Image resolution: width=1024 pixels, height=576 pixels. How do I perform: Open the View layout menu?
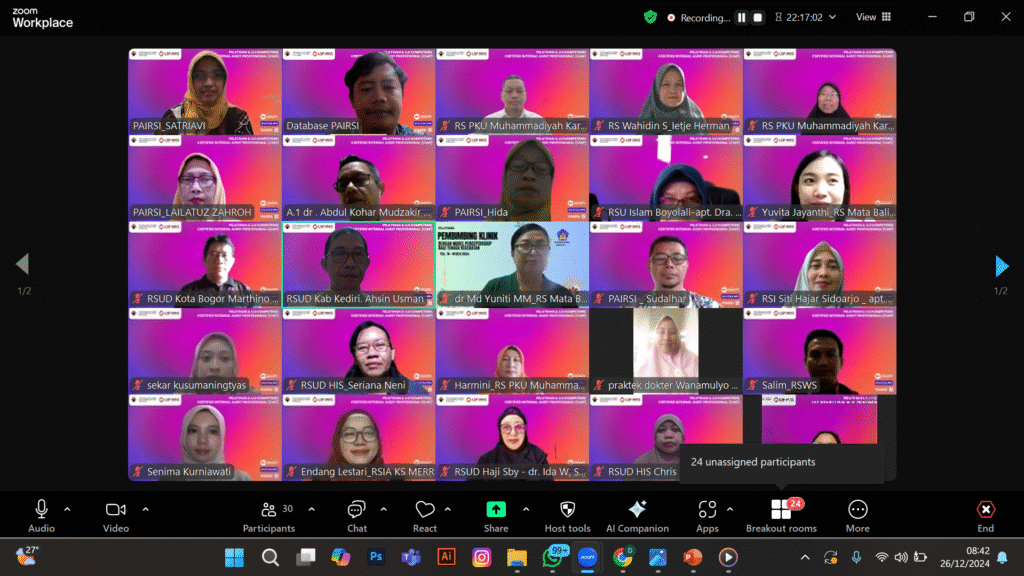(x=873, y=17)
